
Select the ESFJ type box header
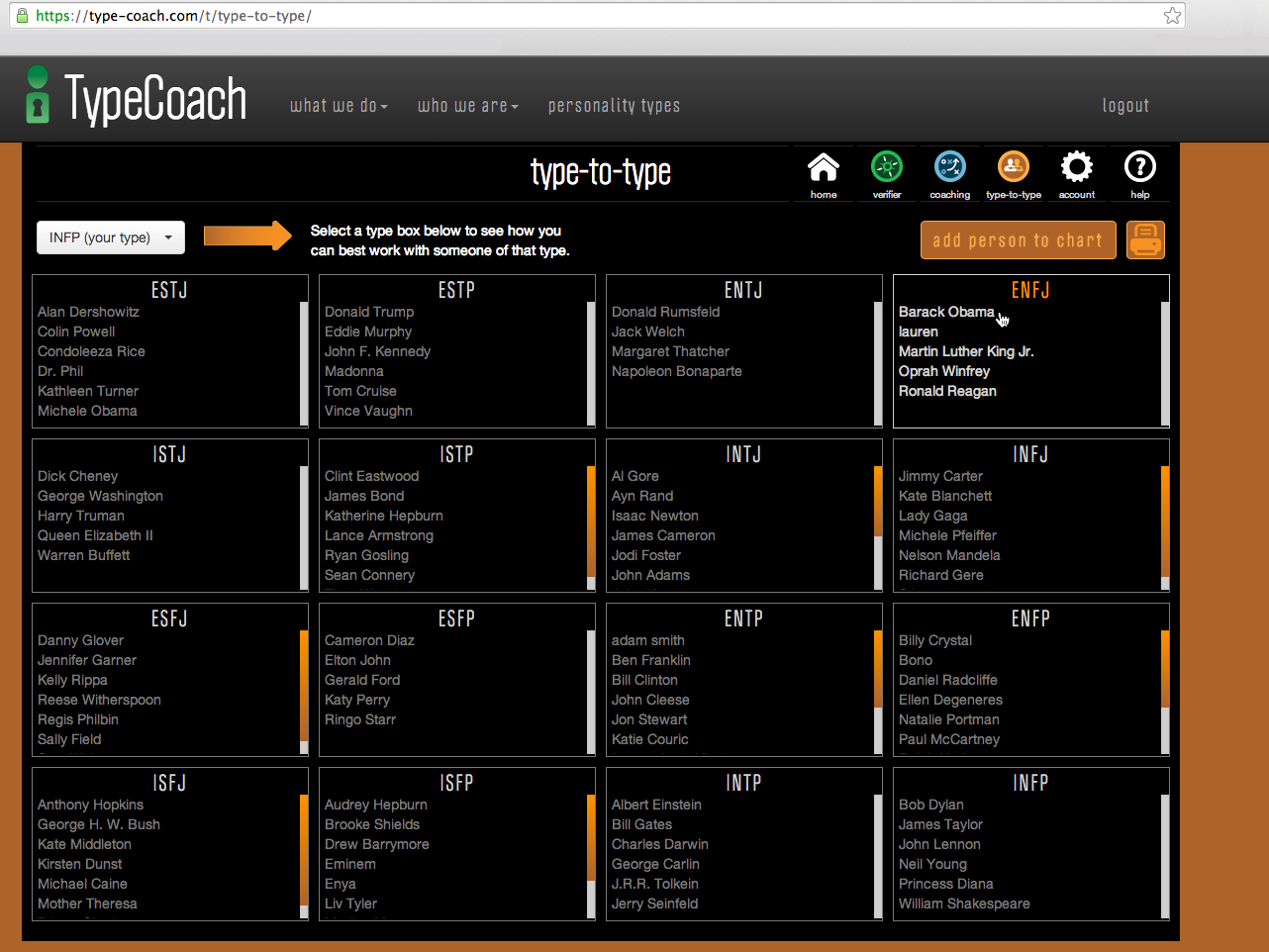pos(169,619)
